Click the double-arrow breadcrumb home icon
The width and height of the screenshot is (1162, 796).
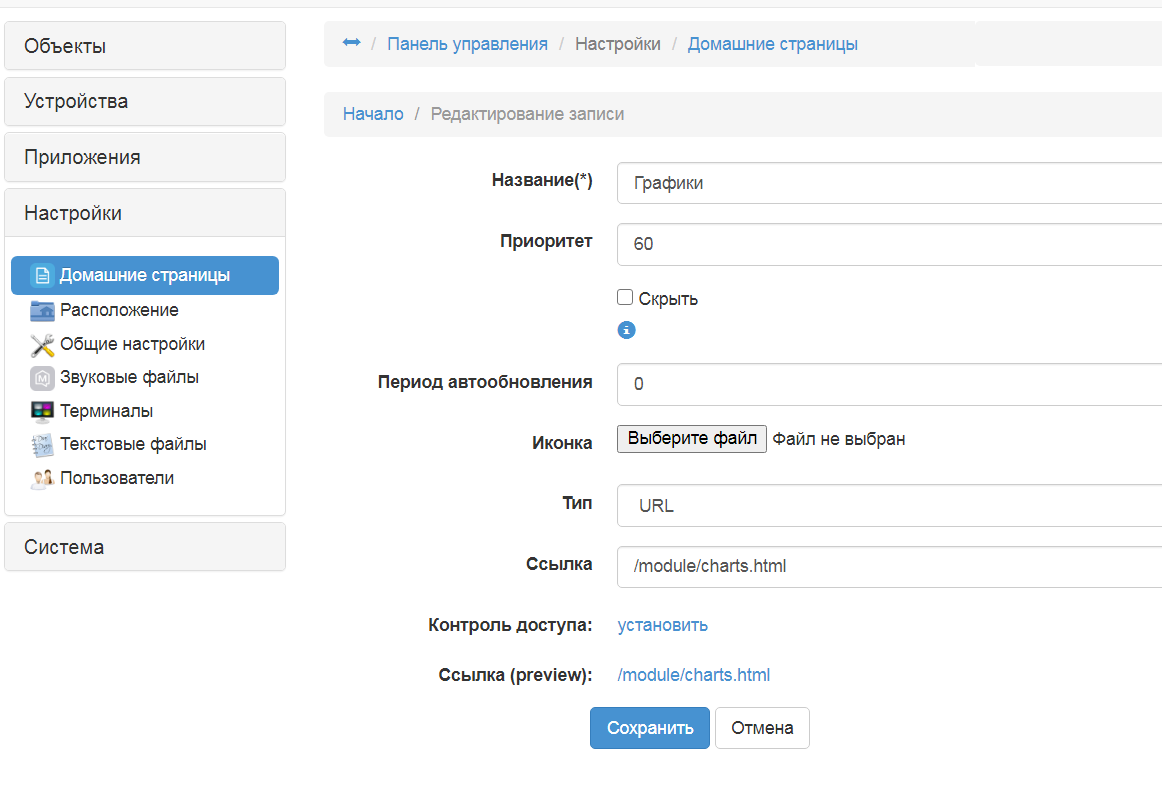[350, 42]
